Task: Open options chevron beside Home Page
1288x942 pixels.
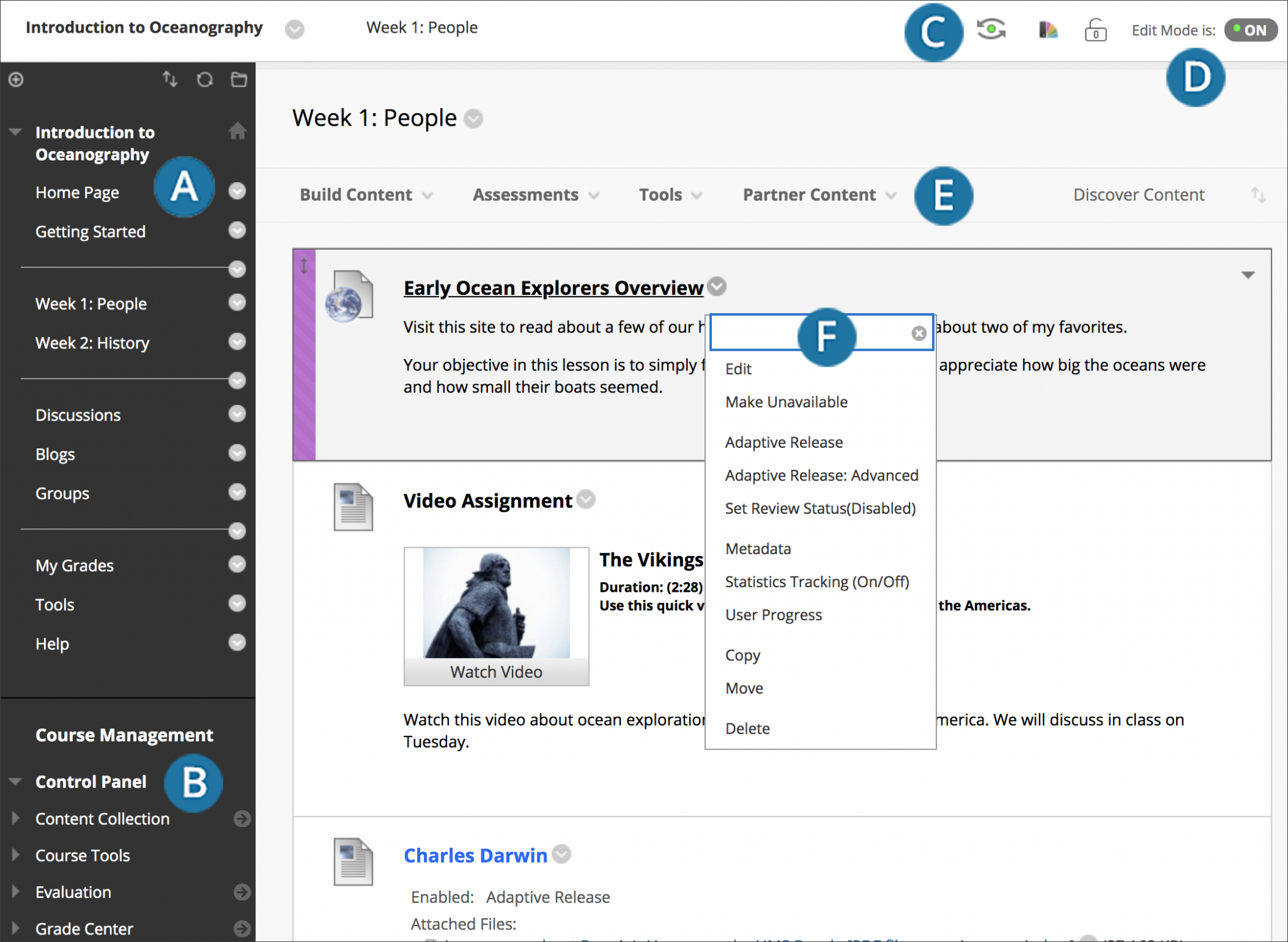Action: pyautogui.click(x=237, y=191)
